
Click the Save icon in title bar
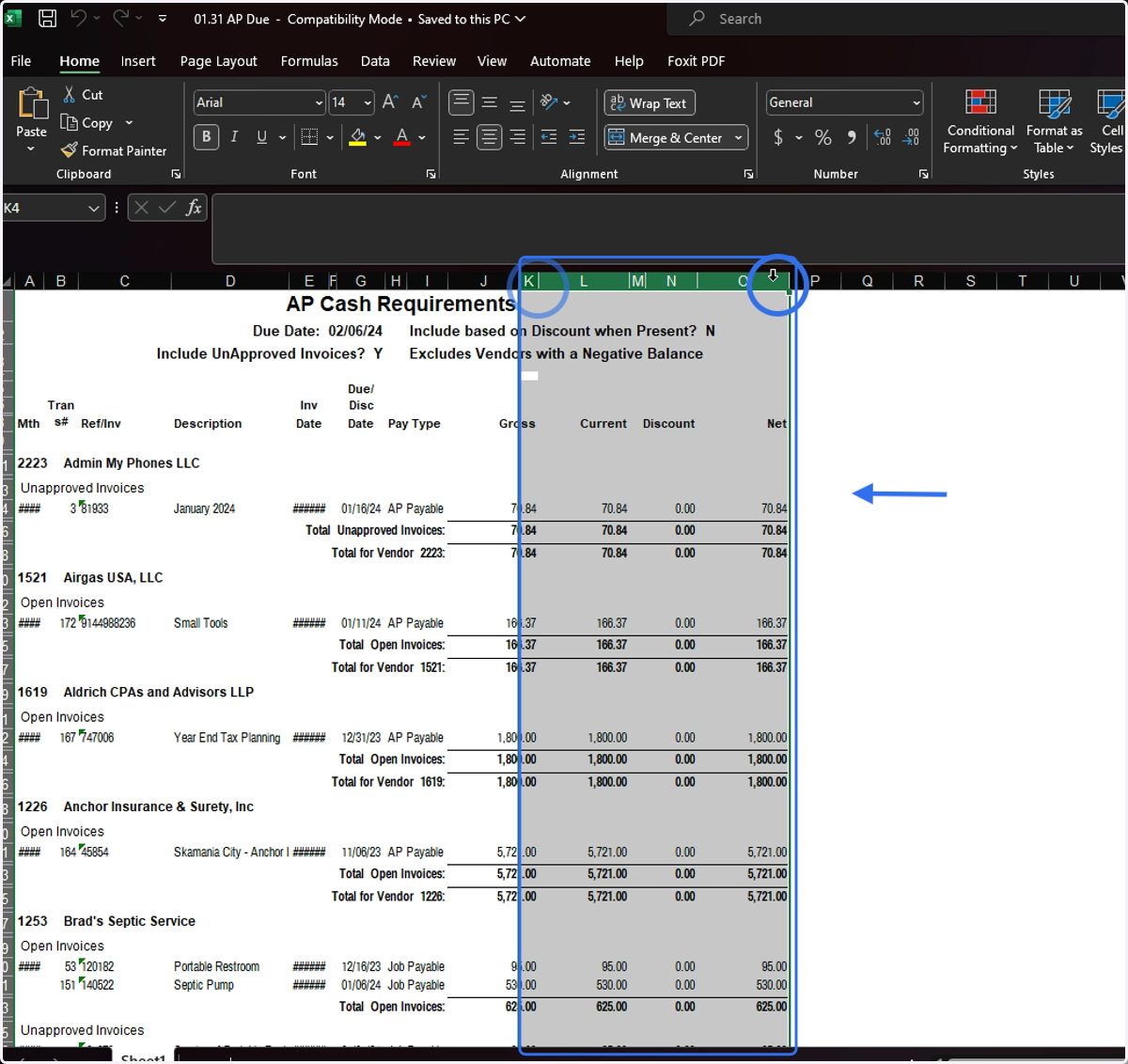(47, 18)
